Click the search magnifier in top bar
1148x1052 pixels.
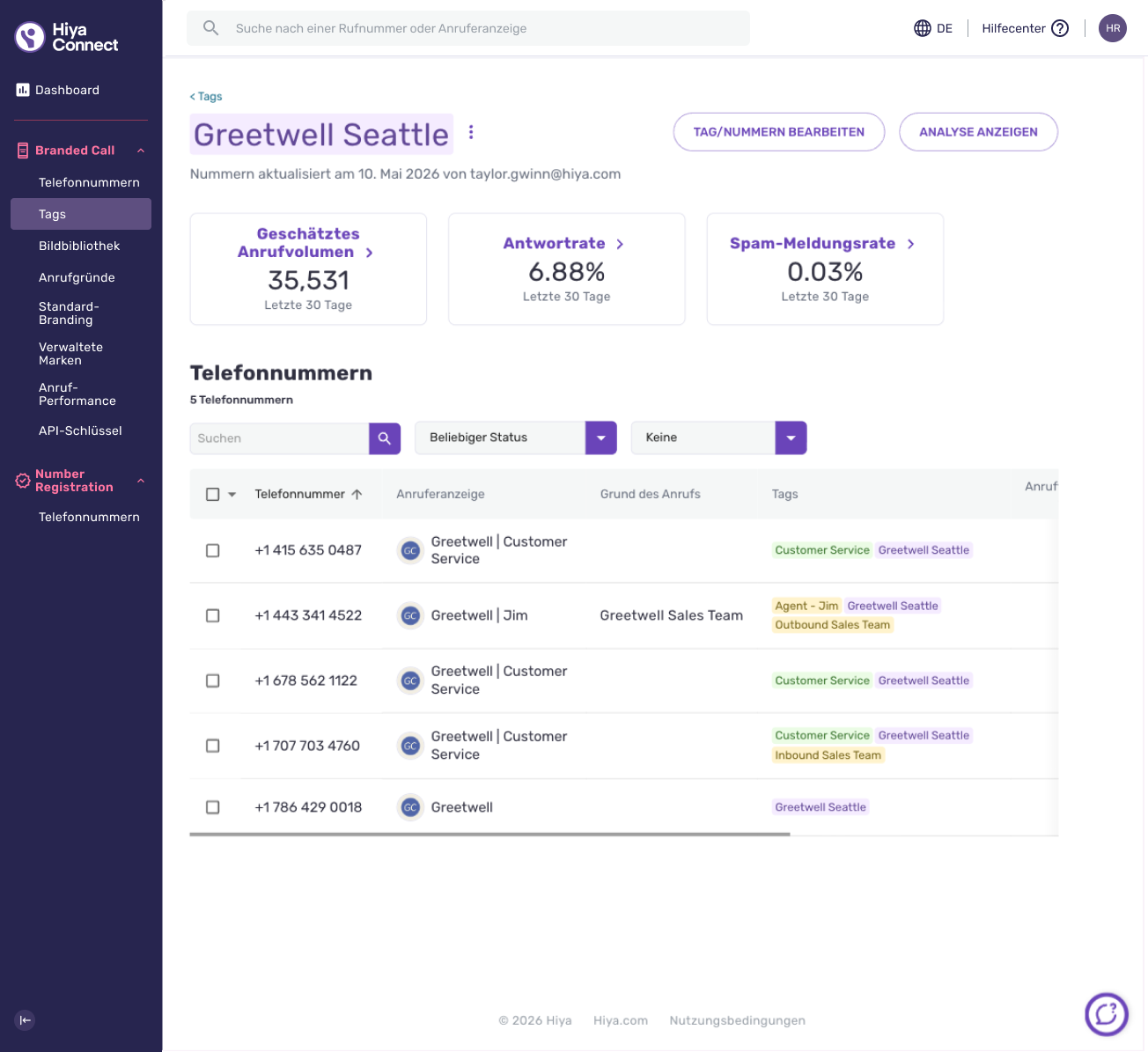pos(210,28)
